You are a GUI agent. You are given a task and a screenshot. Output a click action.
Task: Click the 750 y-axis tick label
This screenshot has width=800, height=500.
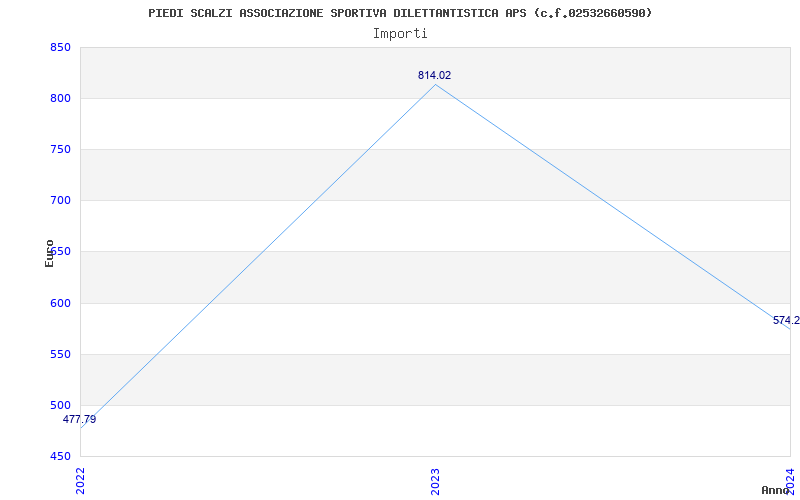(60, 149)
